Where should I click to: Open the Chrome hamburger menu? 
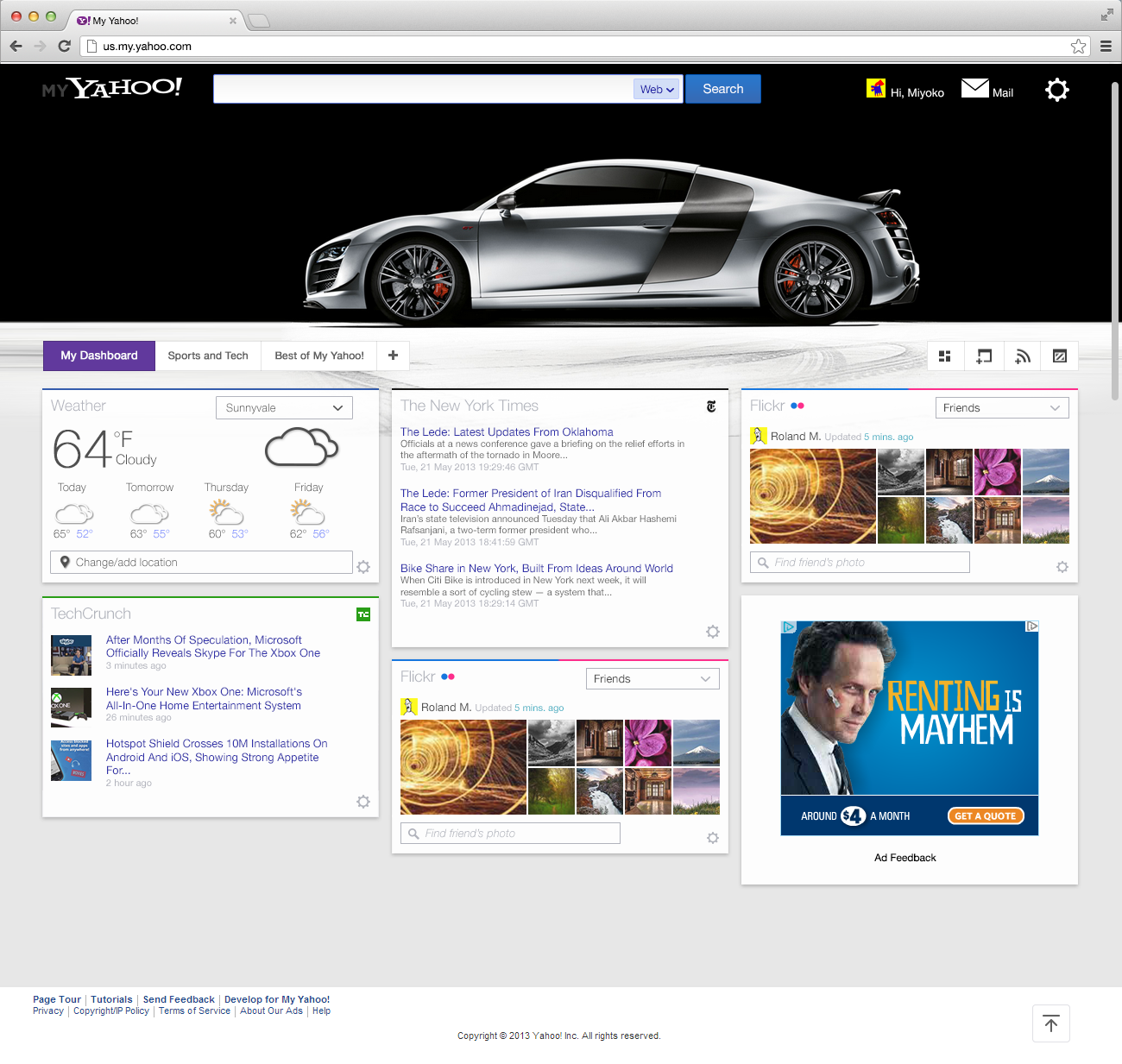pyautogui.click(x=1106, y=46)
